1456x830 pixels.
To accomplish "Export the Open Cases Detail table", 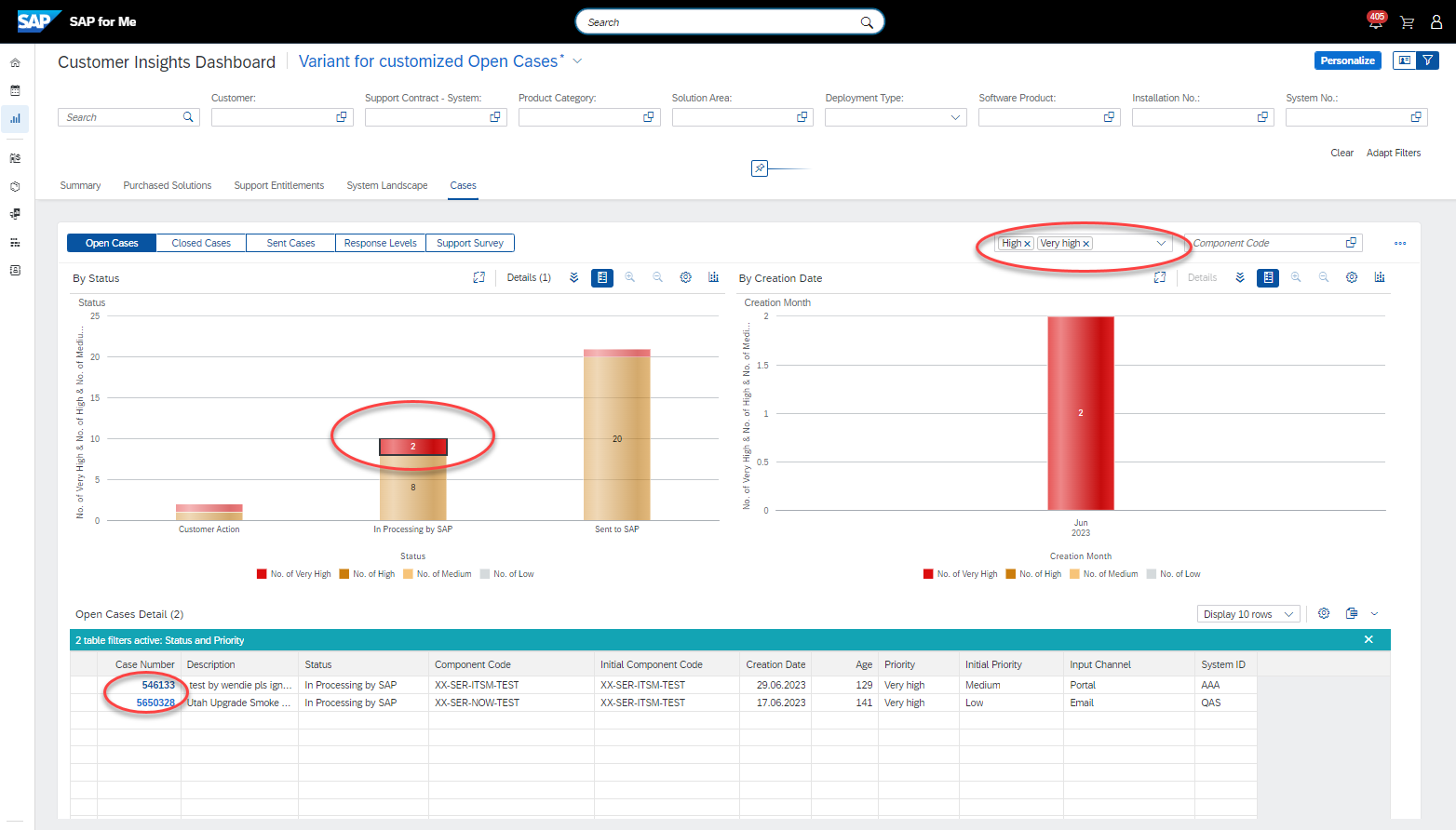I will click(1352, 613).
